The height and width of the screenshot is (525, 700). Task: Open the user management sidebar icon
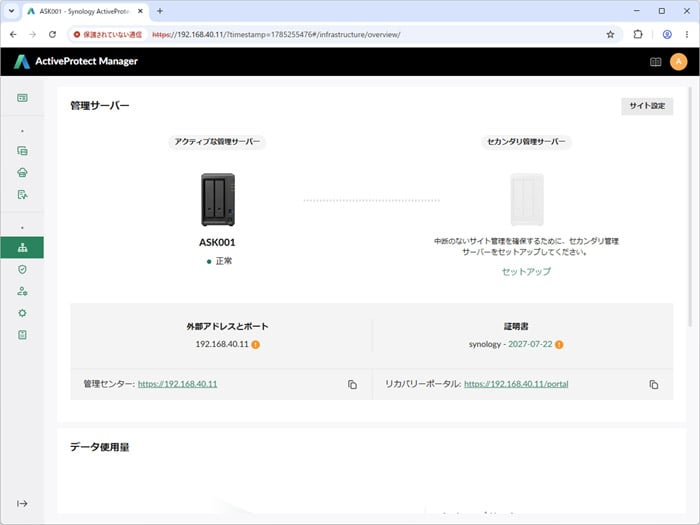(x=22, y=291)
